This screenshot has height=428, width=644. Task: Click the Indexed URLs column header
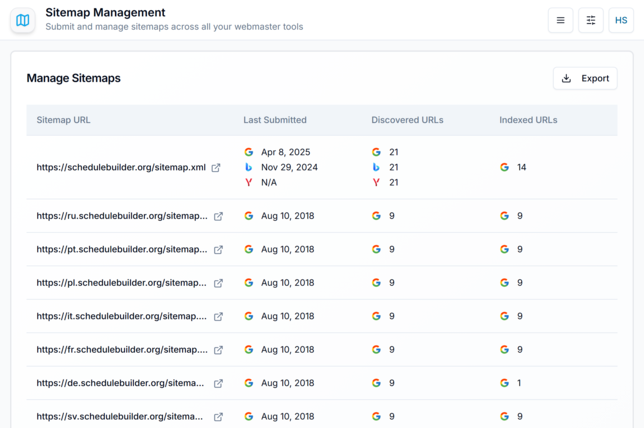pyautogui.click(x=528, y=120)
